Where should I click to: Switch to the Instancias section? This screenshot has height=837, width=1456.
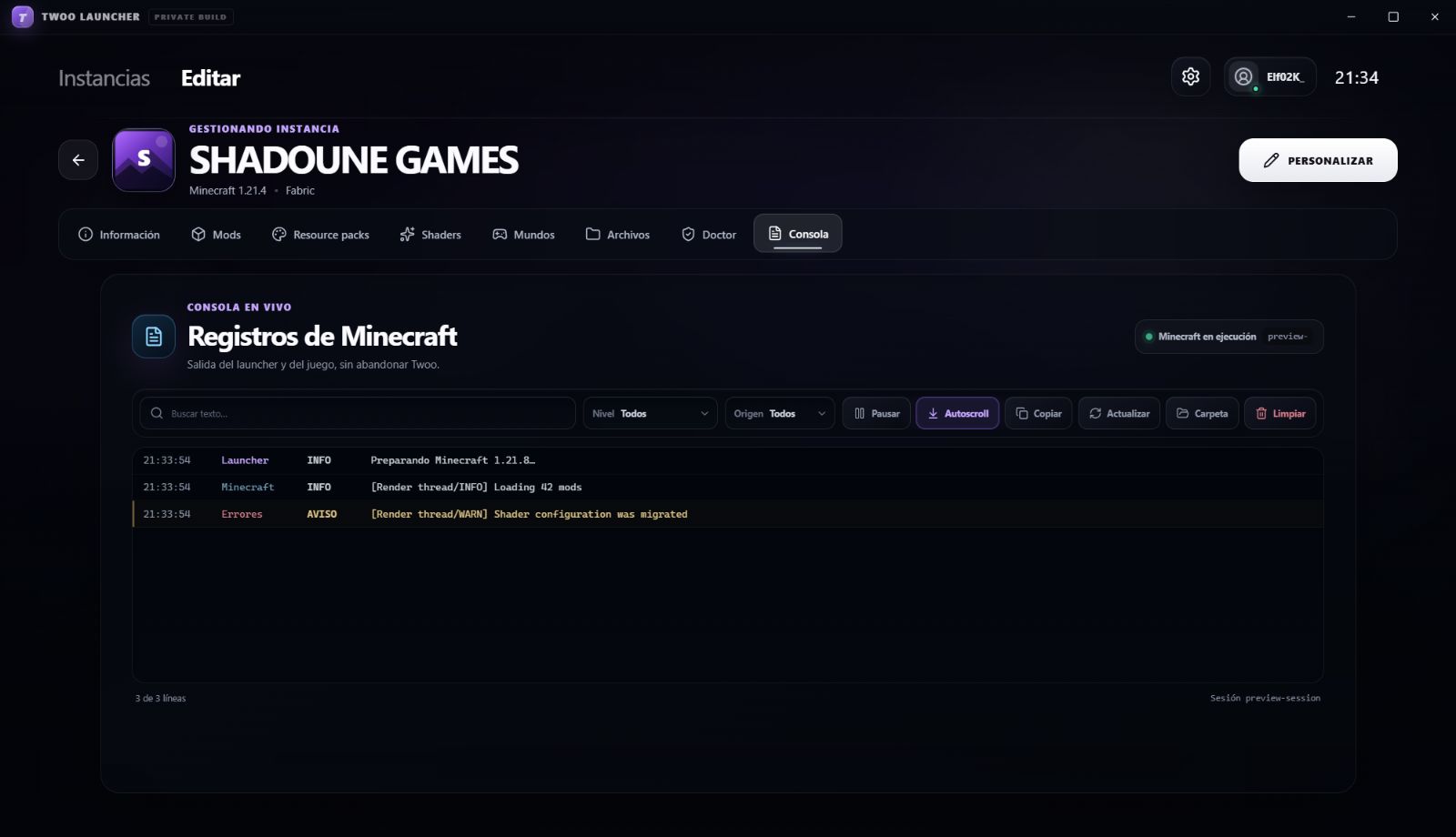(104, 78)
